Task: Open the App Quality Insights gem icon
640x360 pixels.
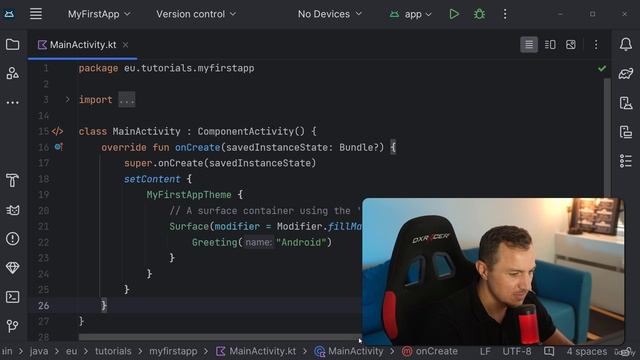Action: 13,268
